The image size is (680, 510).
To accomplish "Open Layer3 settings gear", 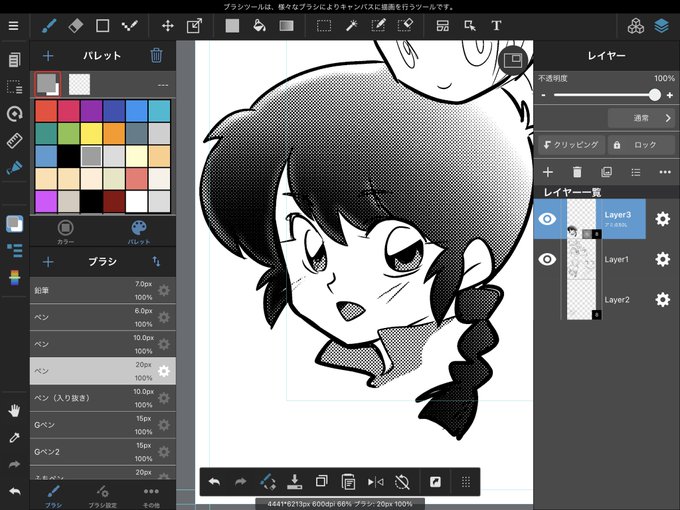I will click(x=662, y=219).
